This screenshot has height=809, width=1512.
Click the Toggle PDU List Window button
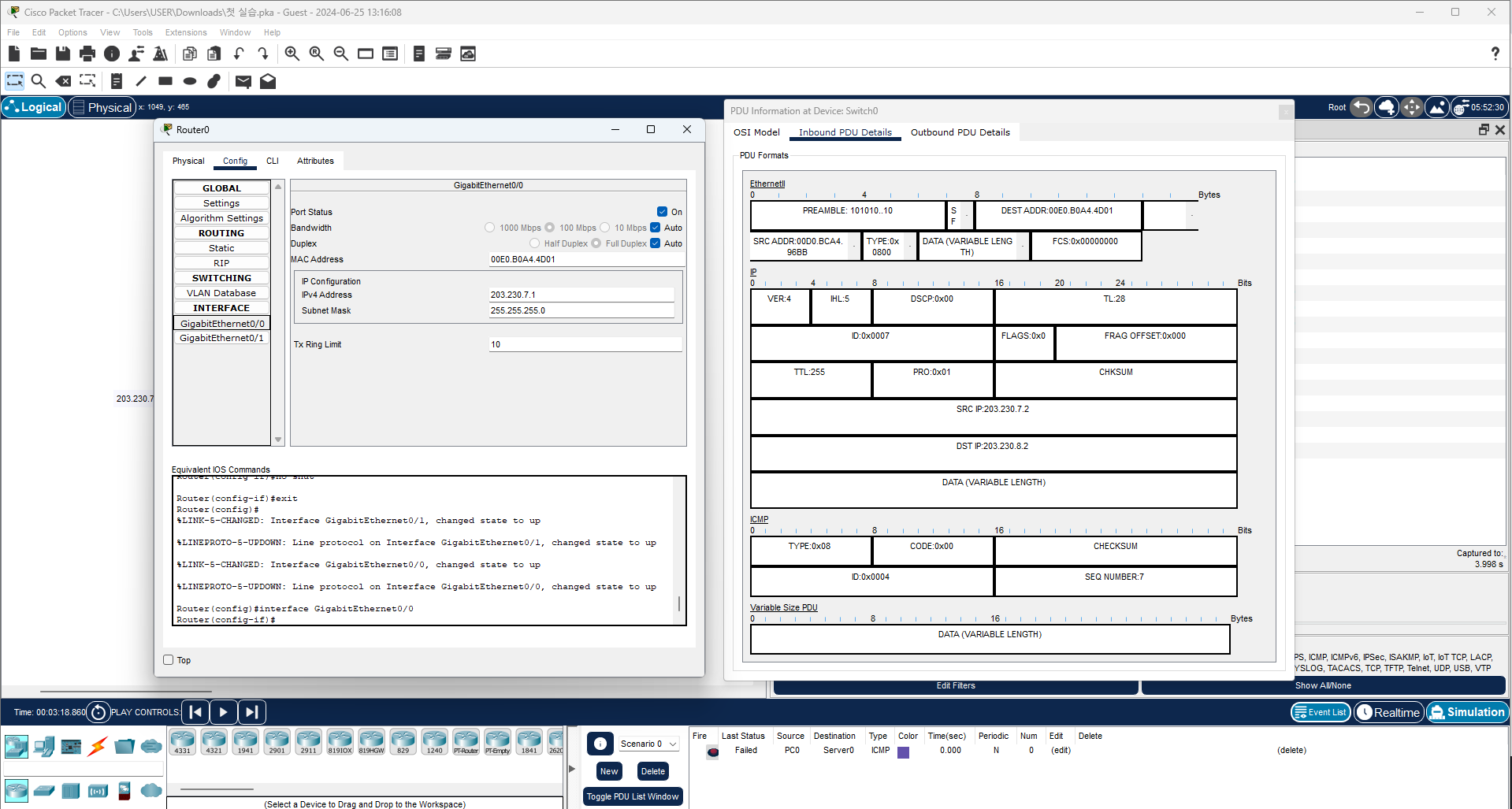point(633,796)
